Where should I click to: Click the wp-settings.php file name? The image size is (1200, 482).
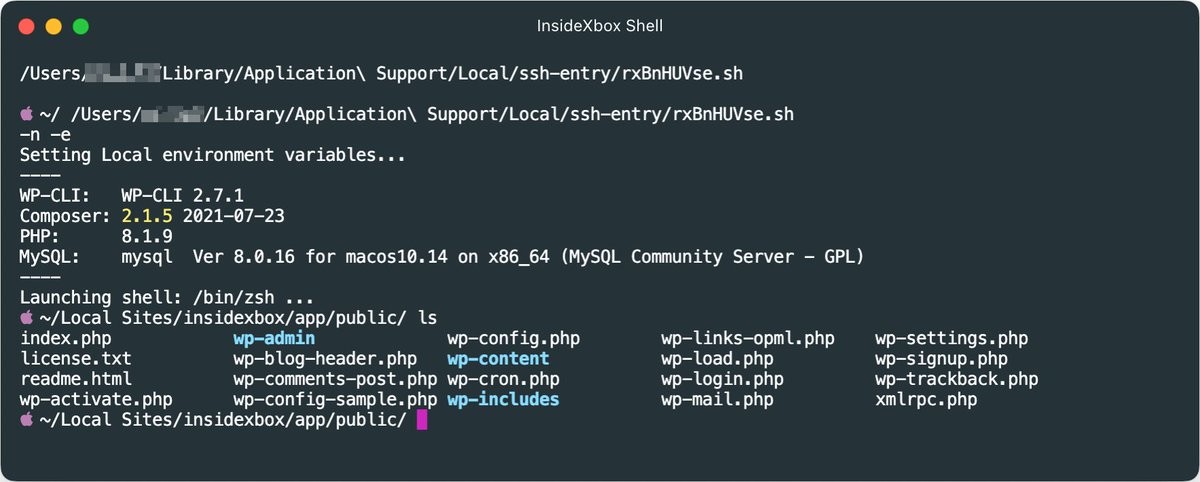(951, 338)
